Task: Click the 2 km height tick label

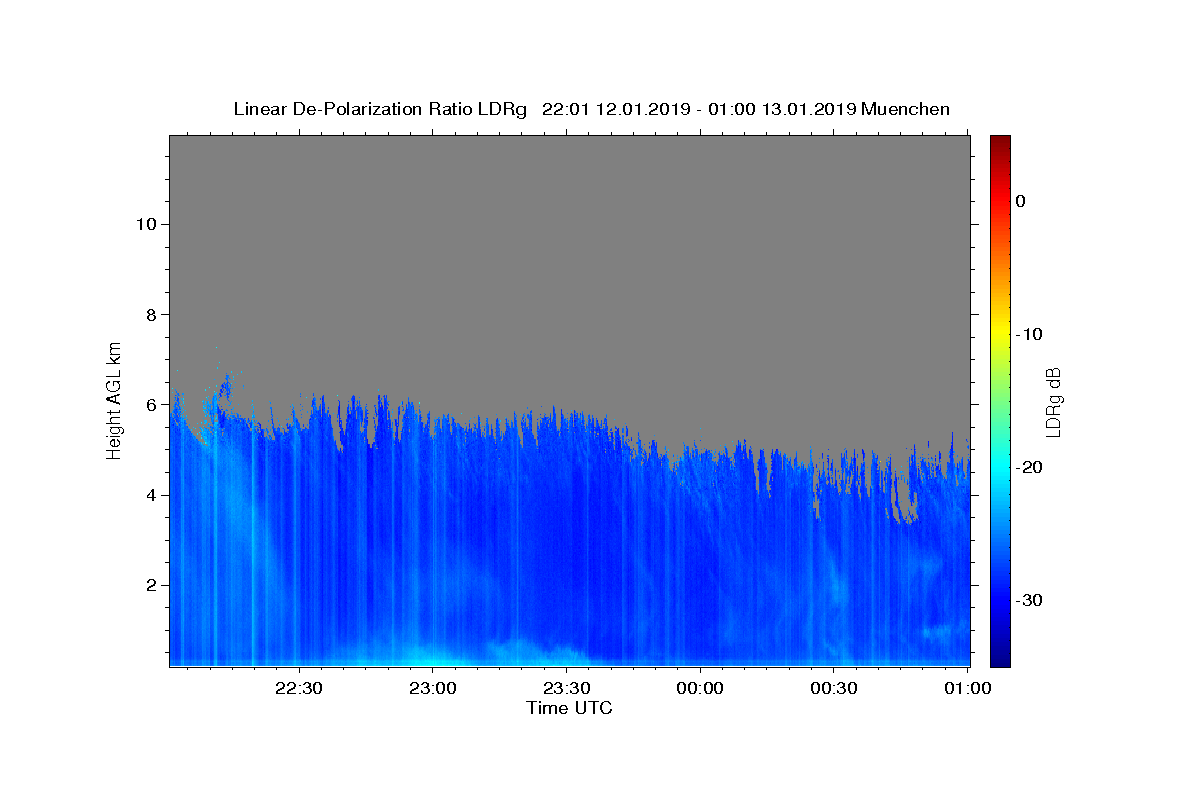Action: (152, 585)
